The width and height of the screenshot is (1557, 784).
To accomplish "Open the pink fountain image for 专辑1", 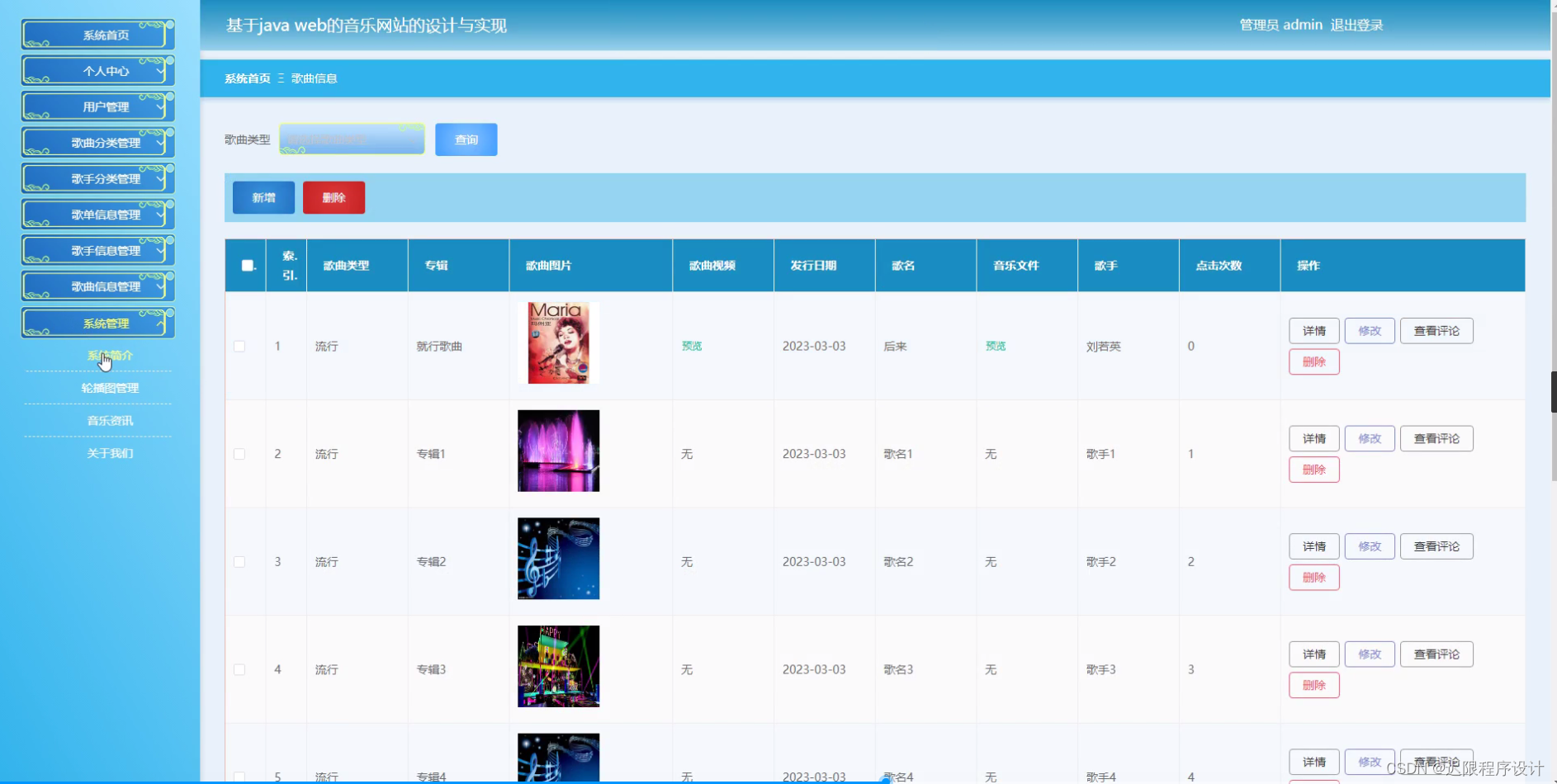I will click(x=559, y=451).
